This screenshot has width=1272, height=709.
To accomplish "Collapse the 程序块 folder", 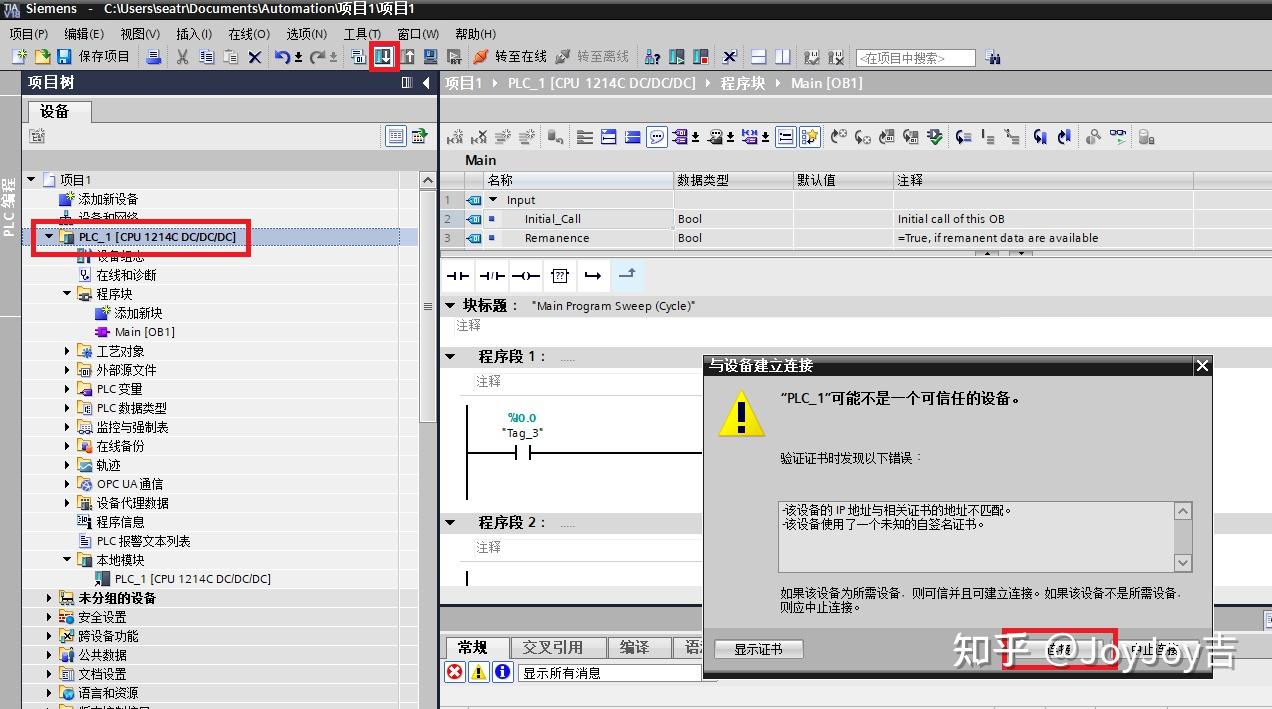I will coord(67,294).
